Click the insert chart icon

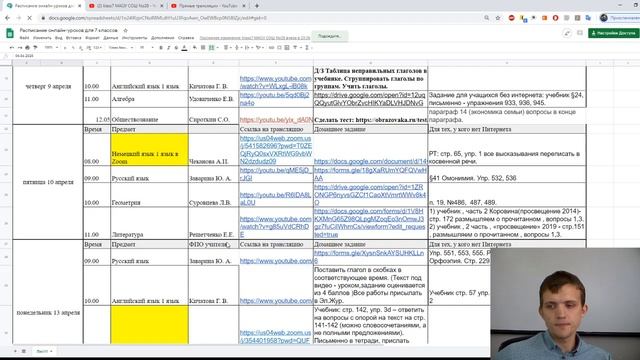coord(287,48)
